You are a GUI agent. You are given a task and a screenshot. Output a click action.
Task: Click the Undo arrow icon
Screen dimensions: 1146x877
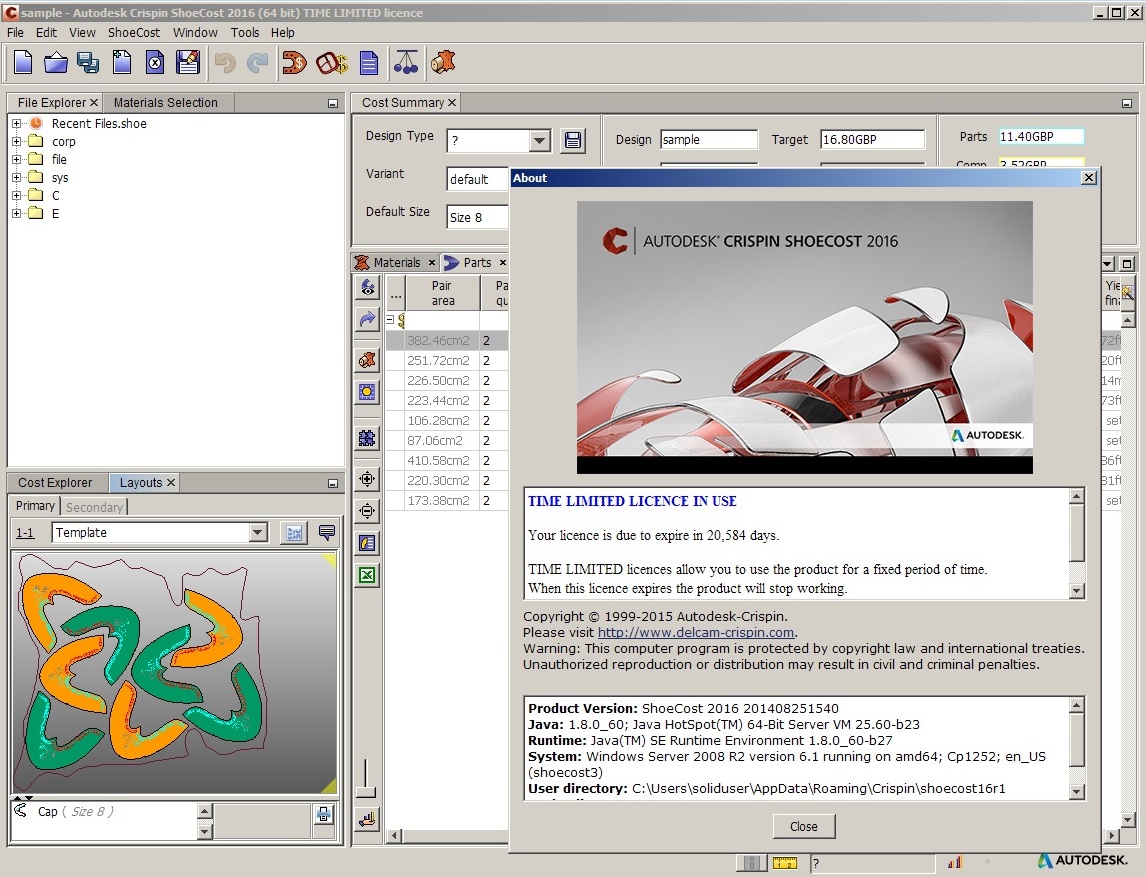[x=225, y=64]
